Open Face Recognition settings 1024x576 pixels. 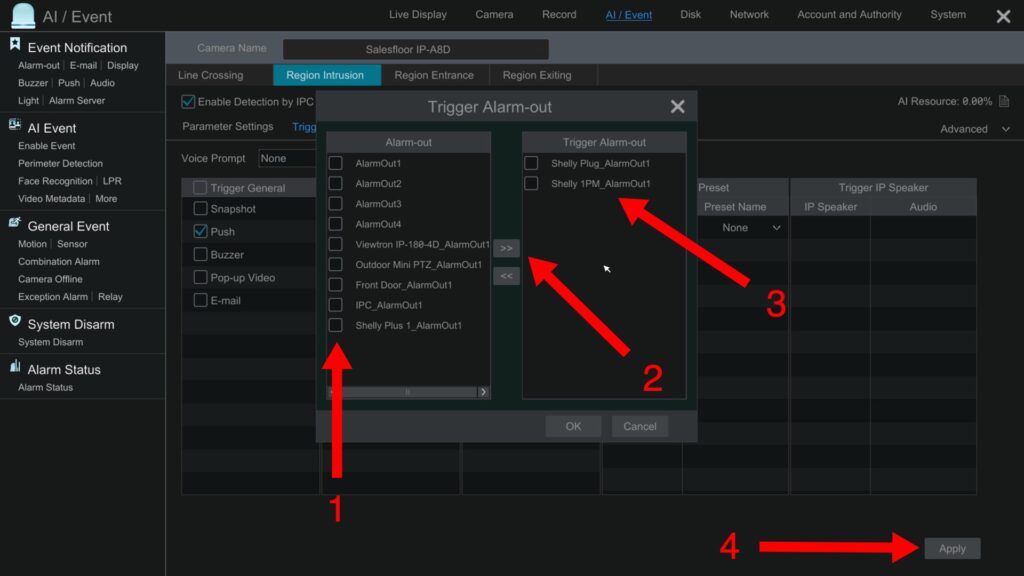(x=56, y=181)
